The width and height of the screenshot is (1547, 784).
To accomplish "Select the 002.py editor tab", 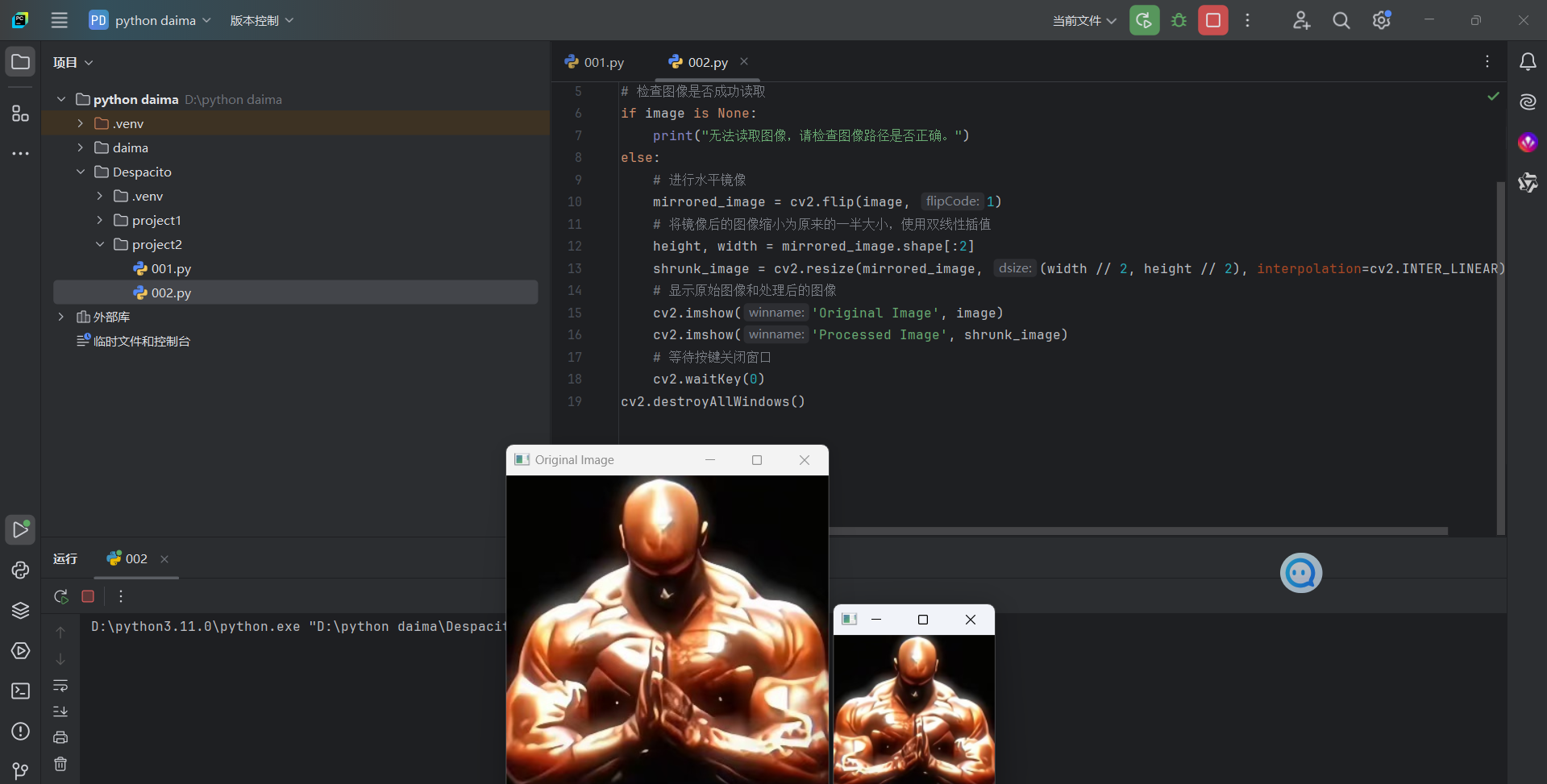I will click(x=698, y=62).
